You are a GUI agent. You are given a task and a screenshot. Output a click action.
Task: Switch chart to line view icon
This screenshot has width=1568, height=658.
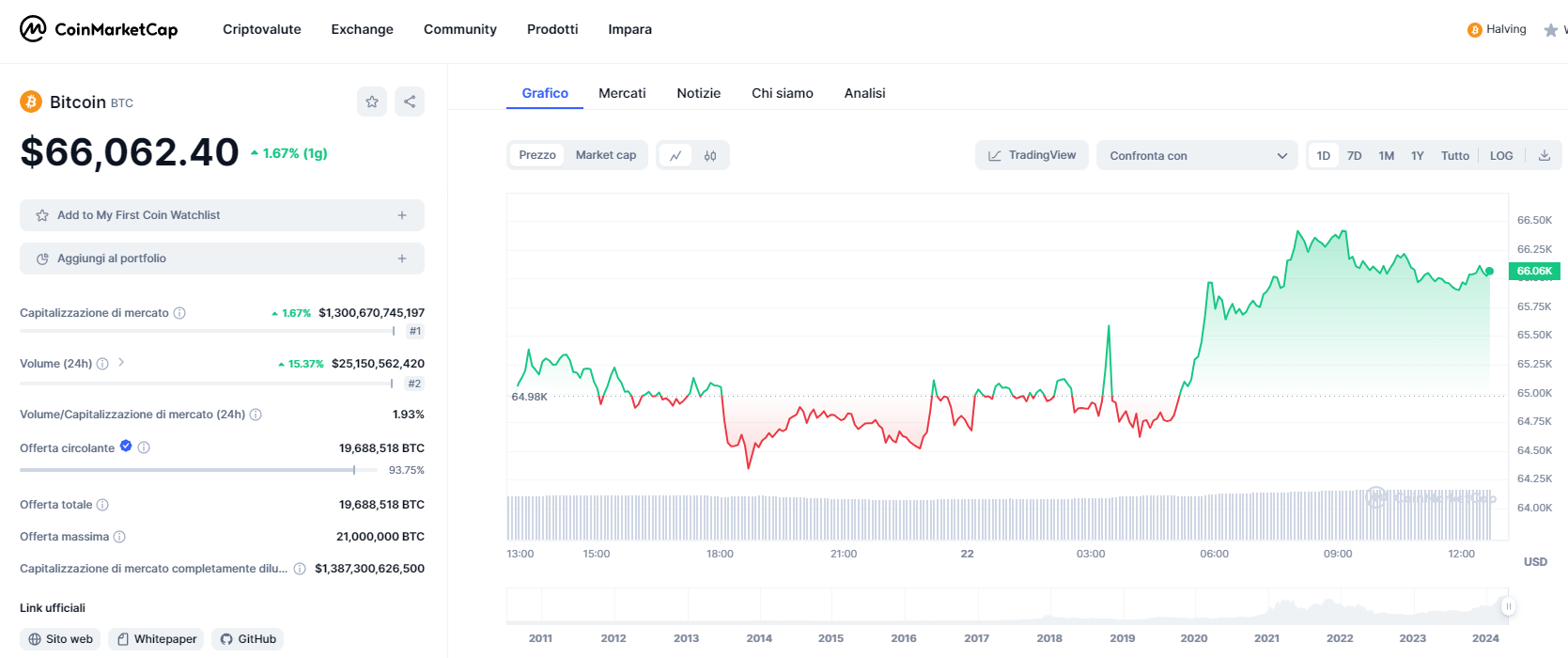[675, 155]
